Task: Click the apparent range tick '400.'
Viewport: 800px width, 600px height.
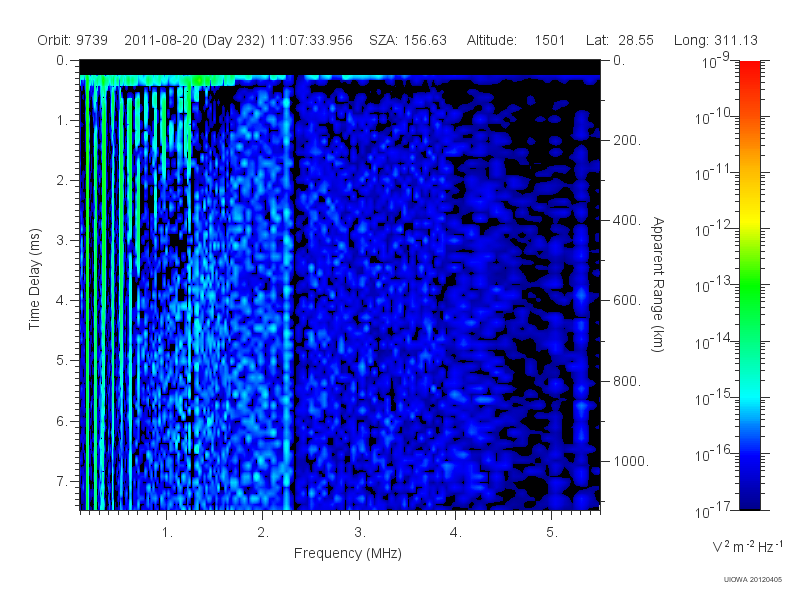Action: (x=627, y=220)
